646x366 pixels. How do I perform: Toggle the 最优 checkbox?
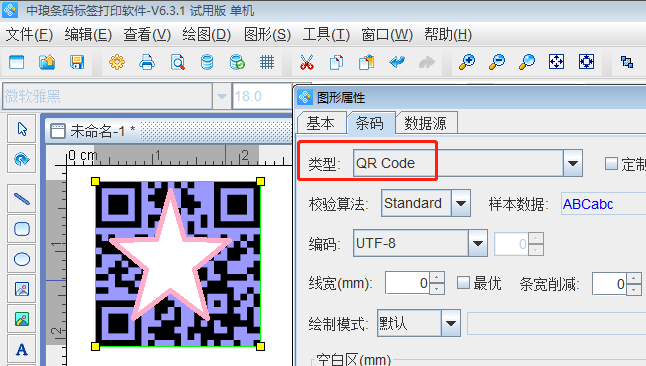point(463,283)
